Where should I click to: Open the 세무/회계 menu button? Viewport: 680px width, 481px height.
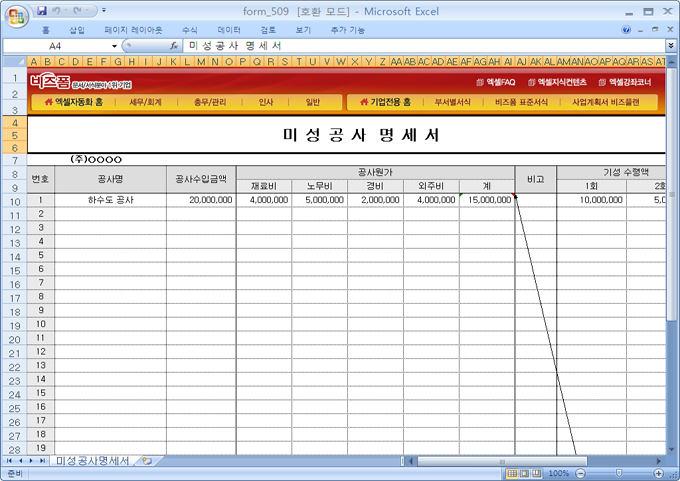[145, 102]
